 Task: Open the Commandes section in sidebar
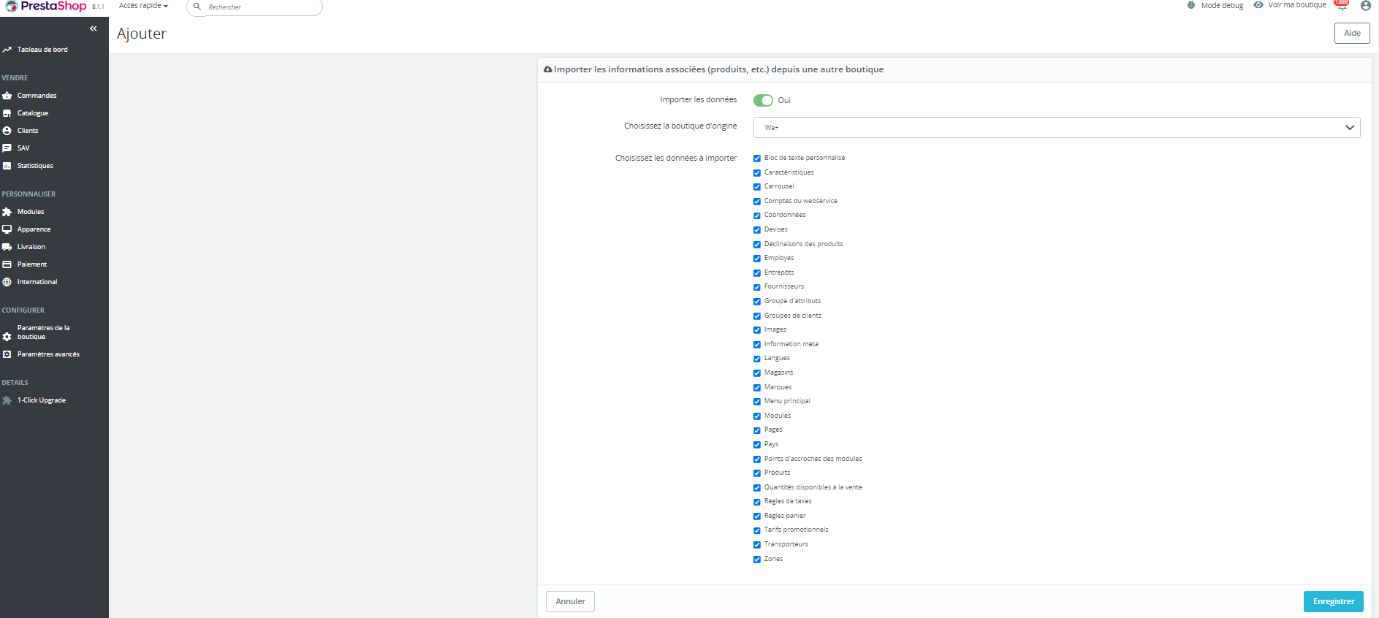pos(35,94)
